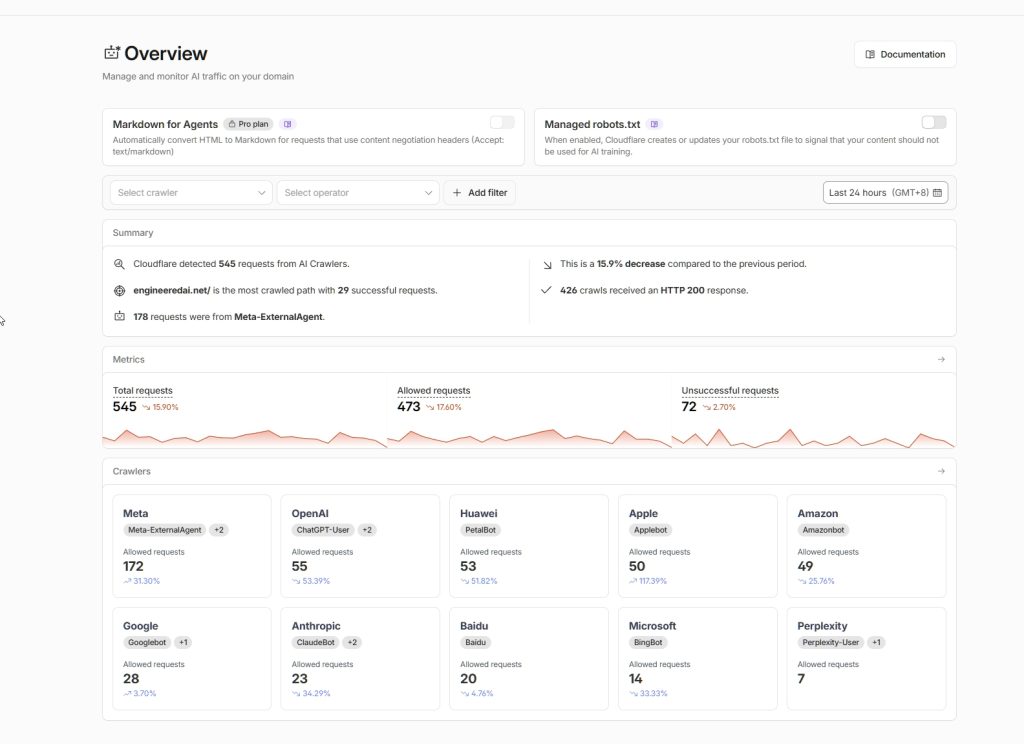1024x744 pixels.
Task: Click the Allowed requests sparkline chart
Action: 529,438
